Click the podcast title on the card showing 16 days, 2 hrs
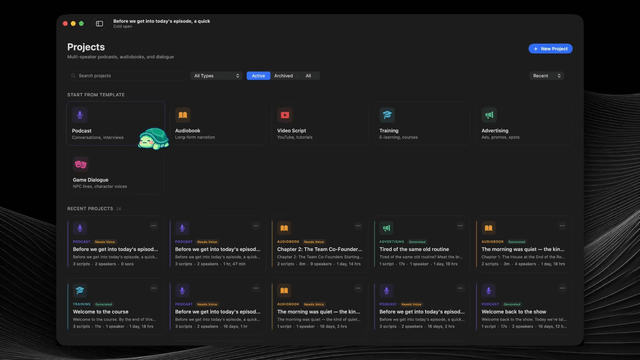Image resolution: width=640 pixels, height=360 pixels. click(x=422, y=312)
